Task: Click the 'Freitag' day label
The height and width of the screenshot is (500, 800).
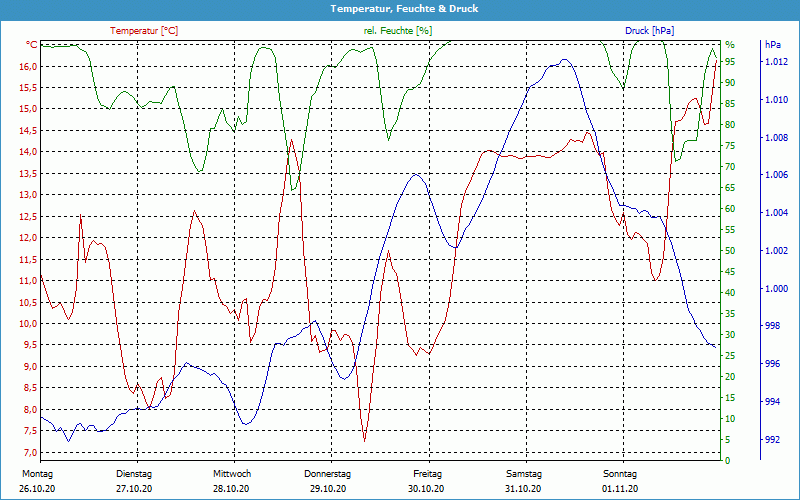Action: (x=427, y=474)
